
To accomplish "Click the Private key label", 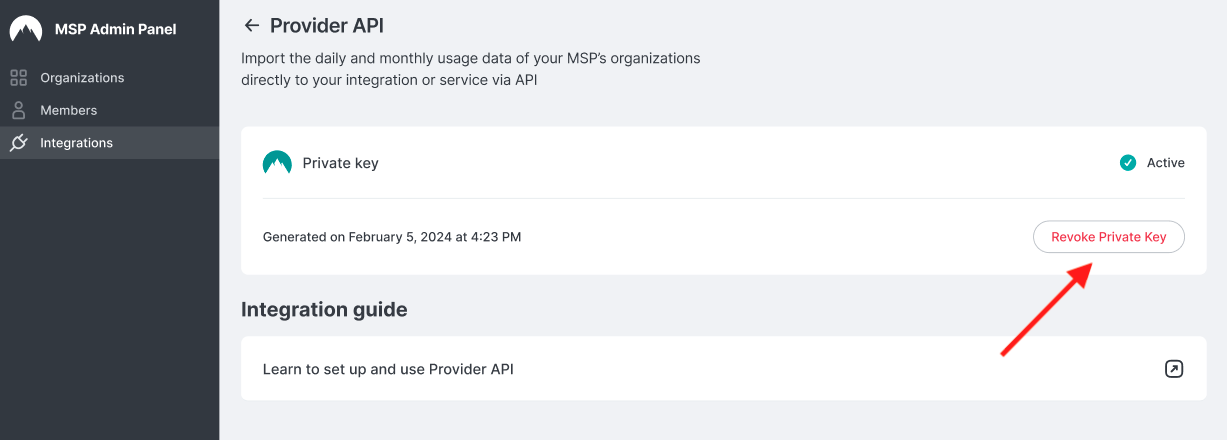I will click(341, 163).
